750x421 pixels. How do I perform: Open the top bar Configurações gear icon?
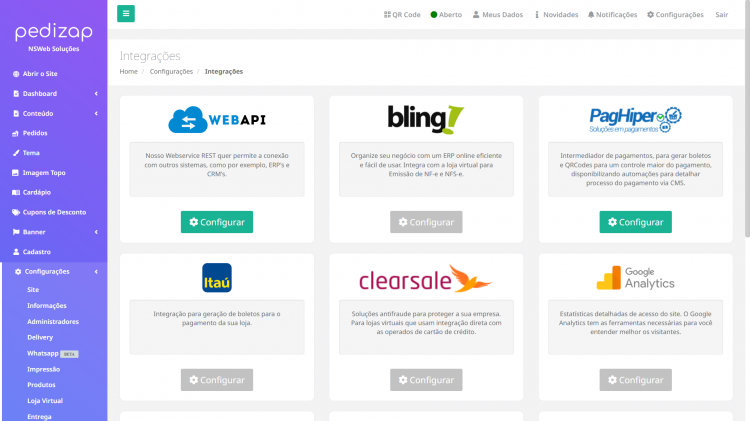(651, 15)
